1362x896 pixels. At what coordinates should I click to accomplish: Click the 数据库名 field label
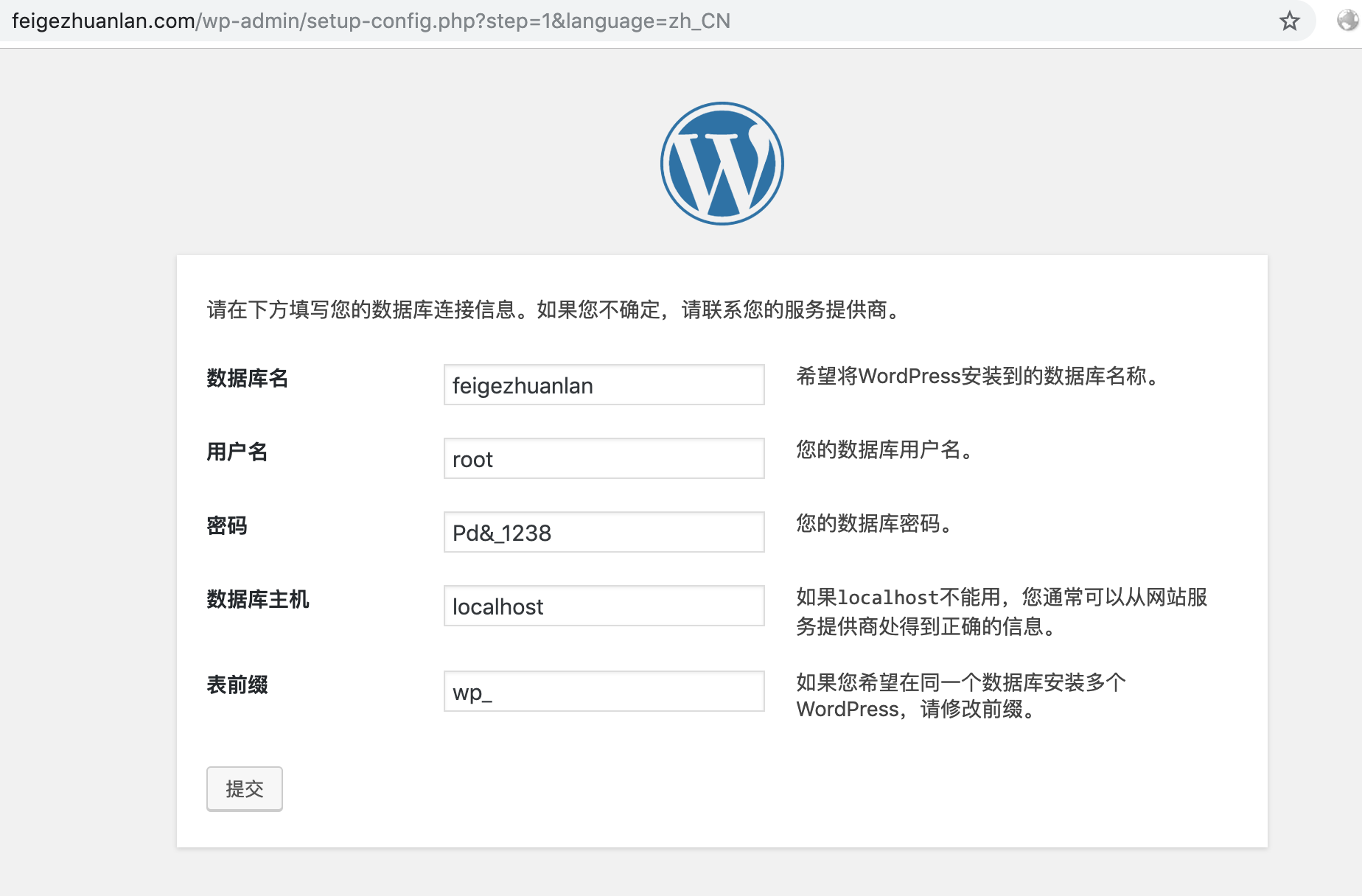(x=248, y=379)
